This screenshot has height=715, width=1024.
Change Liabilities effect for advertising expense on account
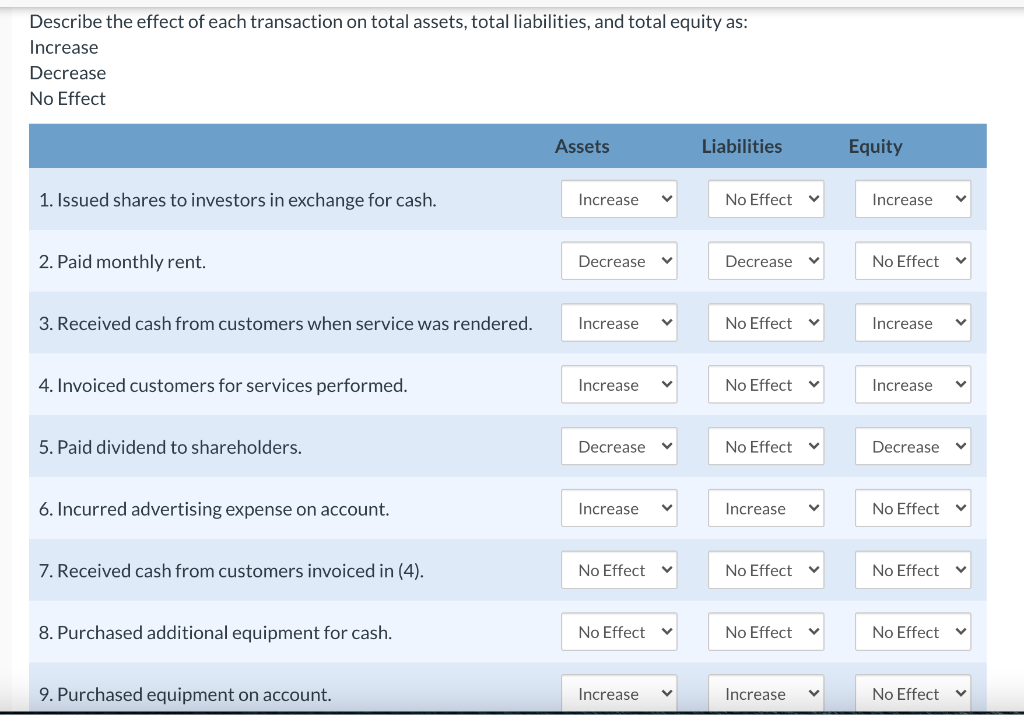[766, 508]
